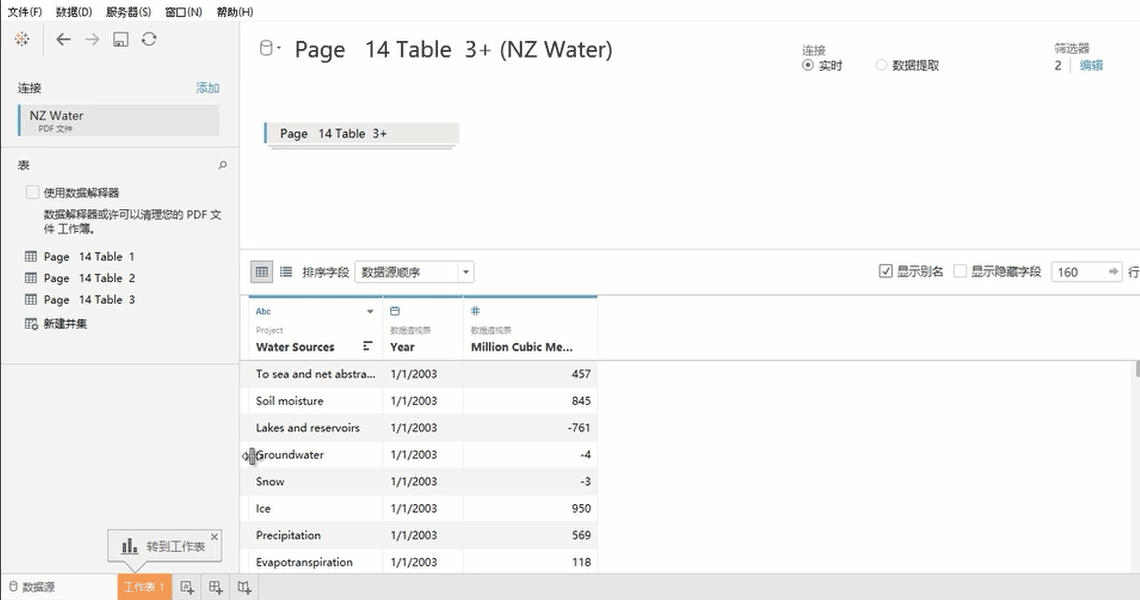Click the refresh data source icon
The width and height of the screenshot is (1140, 600).
[149, 39]
